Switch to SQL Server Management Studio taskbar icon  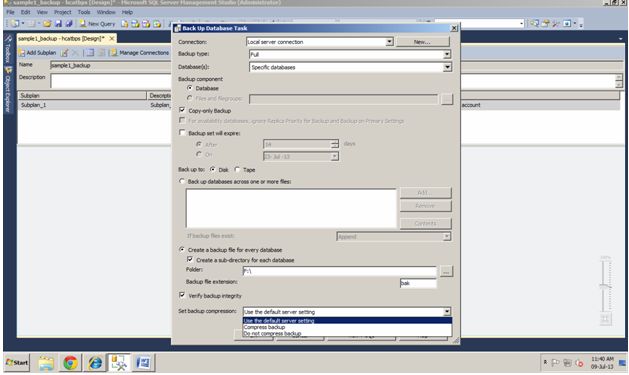pos(119,363)
